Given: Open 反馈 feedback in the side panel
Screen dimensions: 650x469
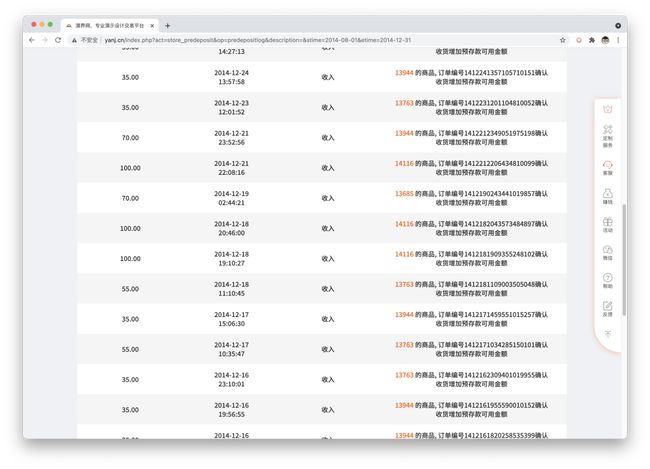Looking at the screenshot, I should 607,309.
